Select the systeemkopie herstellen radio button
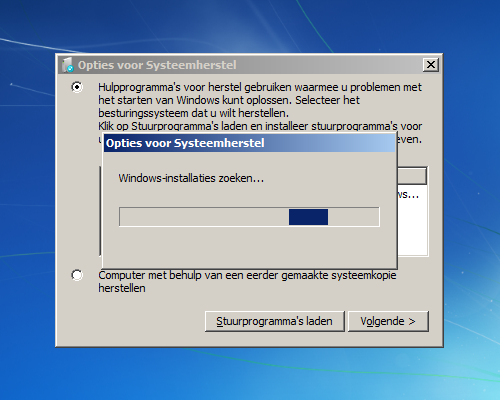Screen dimensions: 500x400 coord(77,275)
